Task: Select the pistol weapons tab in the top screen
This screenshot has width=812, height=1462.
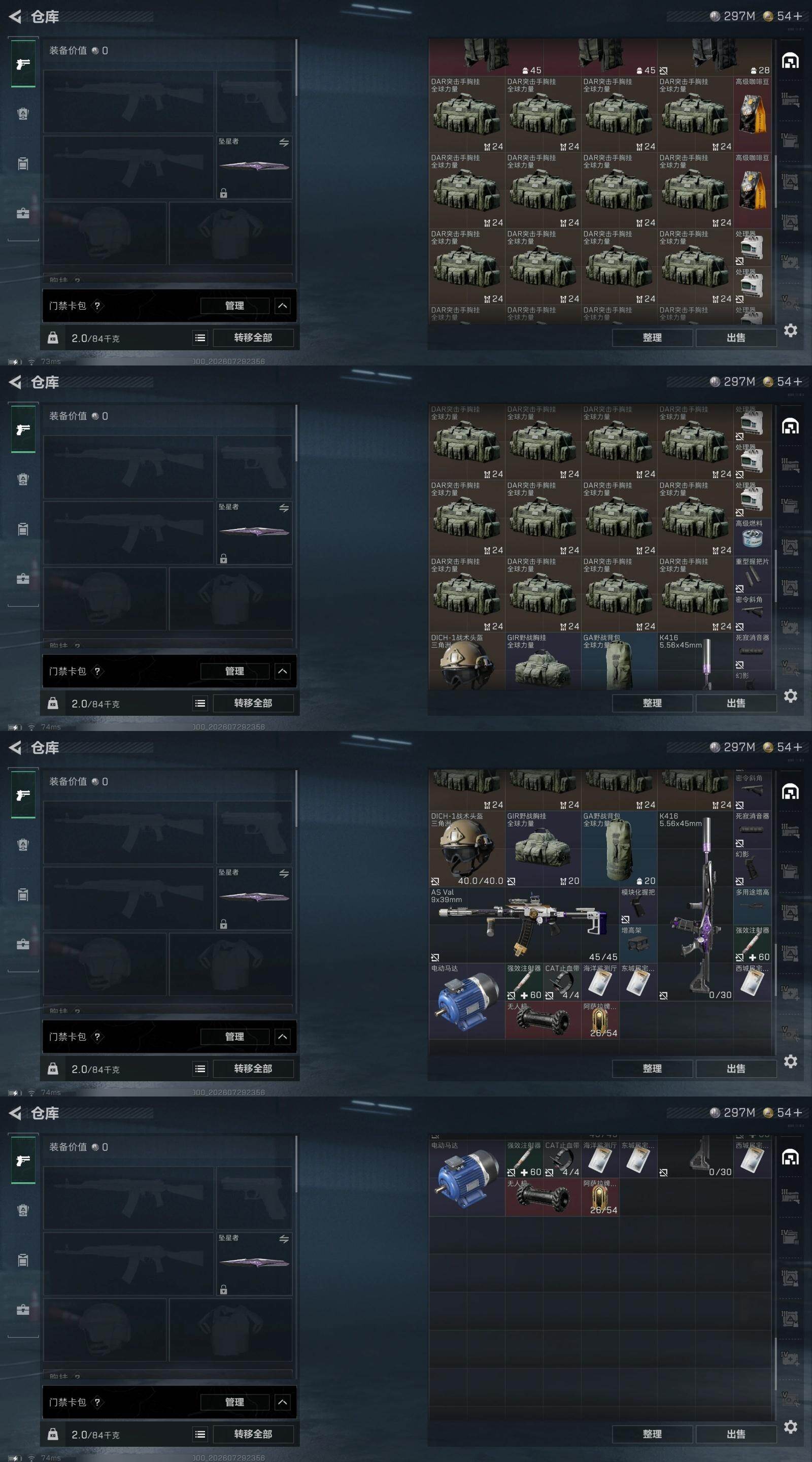Action: point(23,64)
